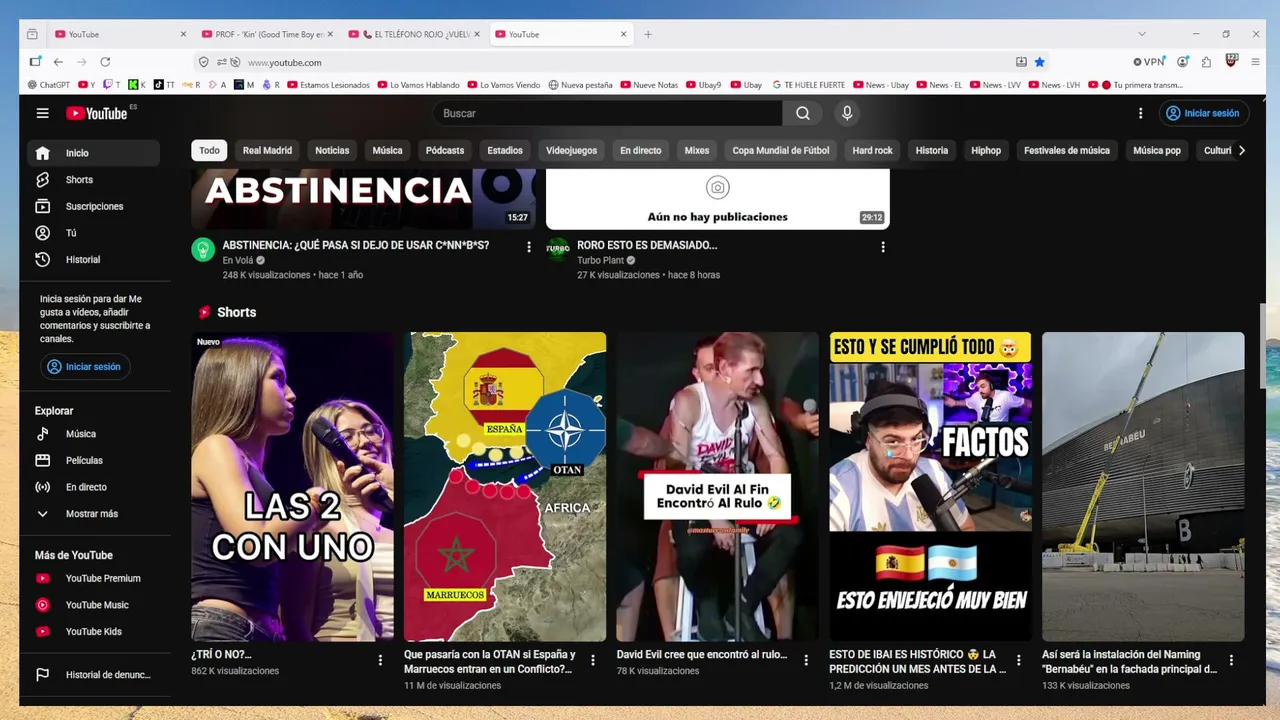
Task: Open the browser application menu
Action: [1256, 62]
